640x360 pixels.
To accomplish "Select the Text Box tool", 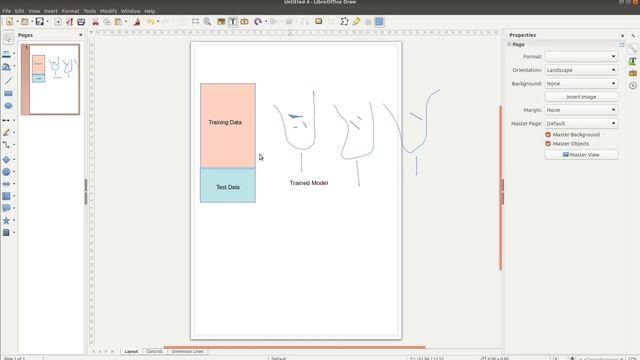I will tap(233, 22).
